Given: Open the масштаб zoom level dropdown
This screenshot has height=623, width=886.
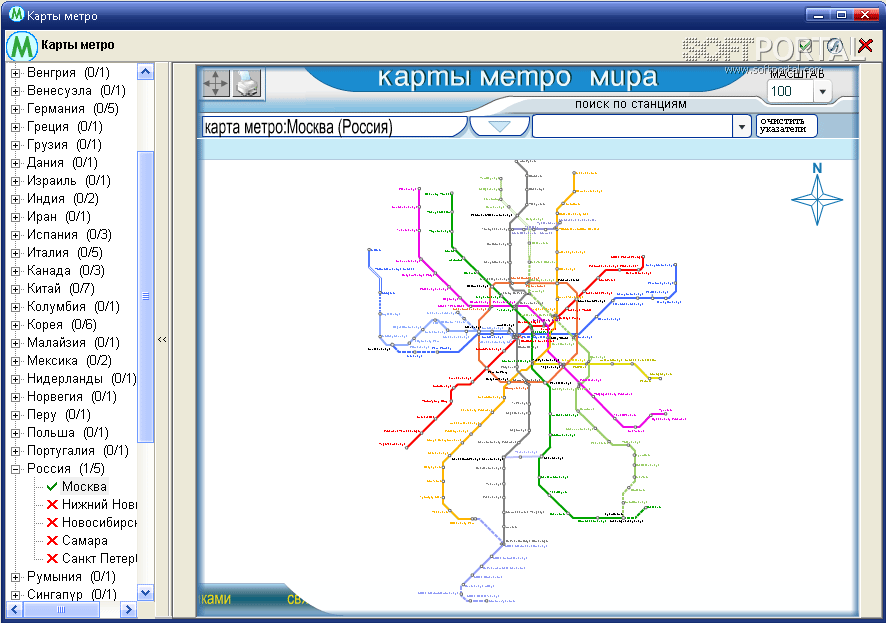Looking at the screenshot, I should 821,92.
